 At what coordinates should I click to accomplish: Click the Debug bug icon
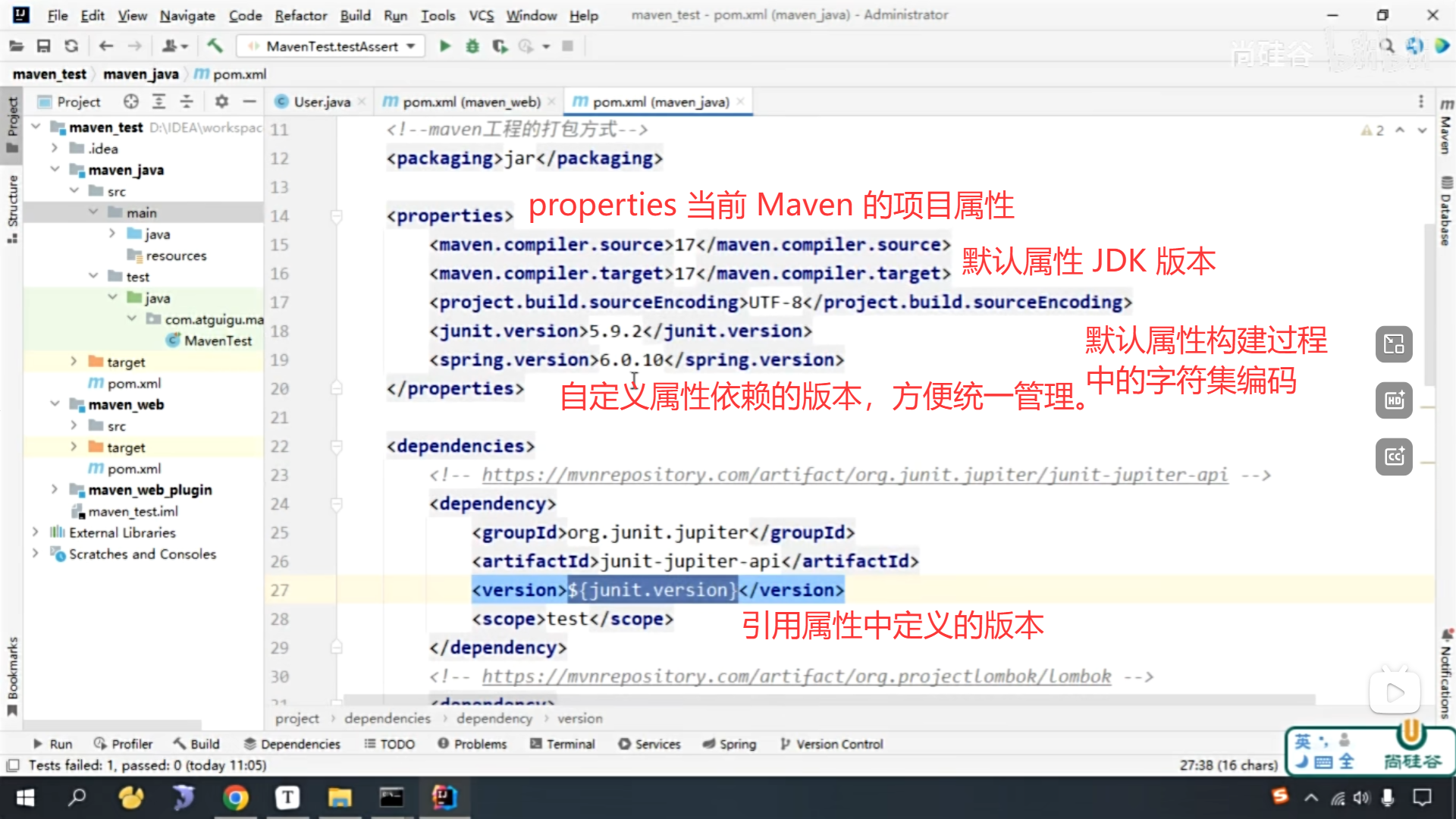(x=472, y=46)
